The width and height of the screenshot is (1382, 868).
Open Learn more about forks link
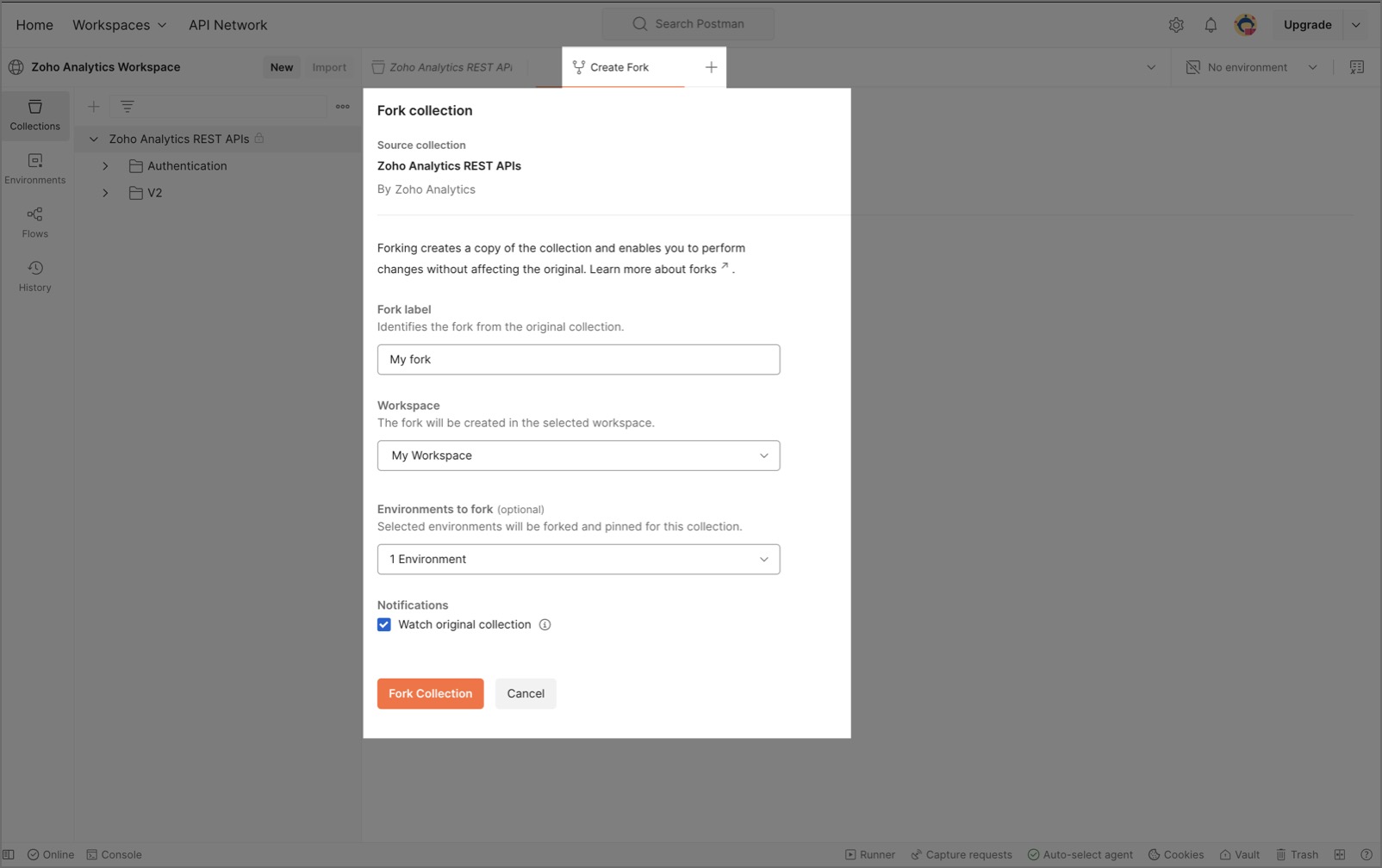[659, 270]
